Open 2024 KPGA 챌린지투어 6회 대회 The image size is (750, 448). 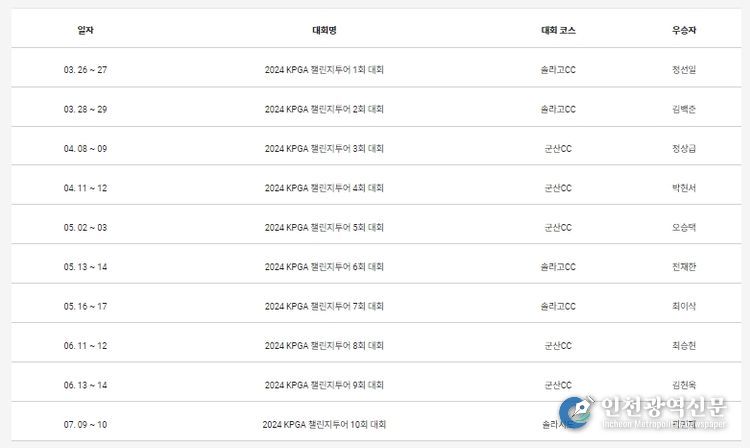pyautogui.click(x=324, y=267)
